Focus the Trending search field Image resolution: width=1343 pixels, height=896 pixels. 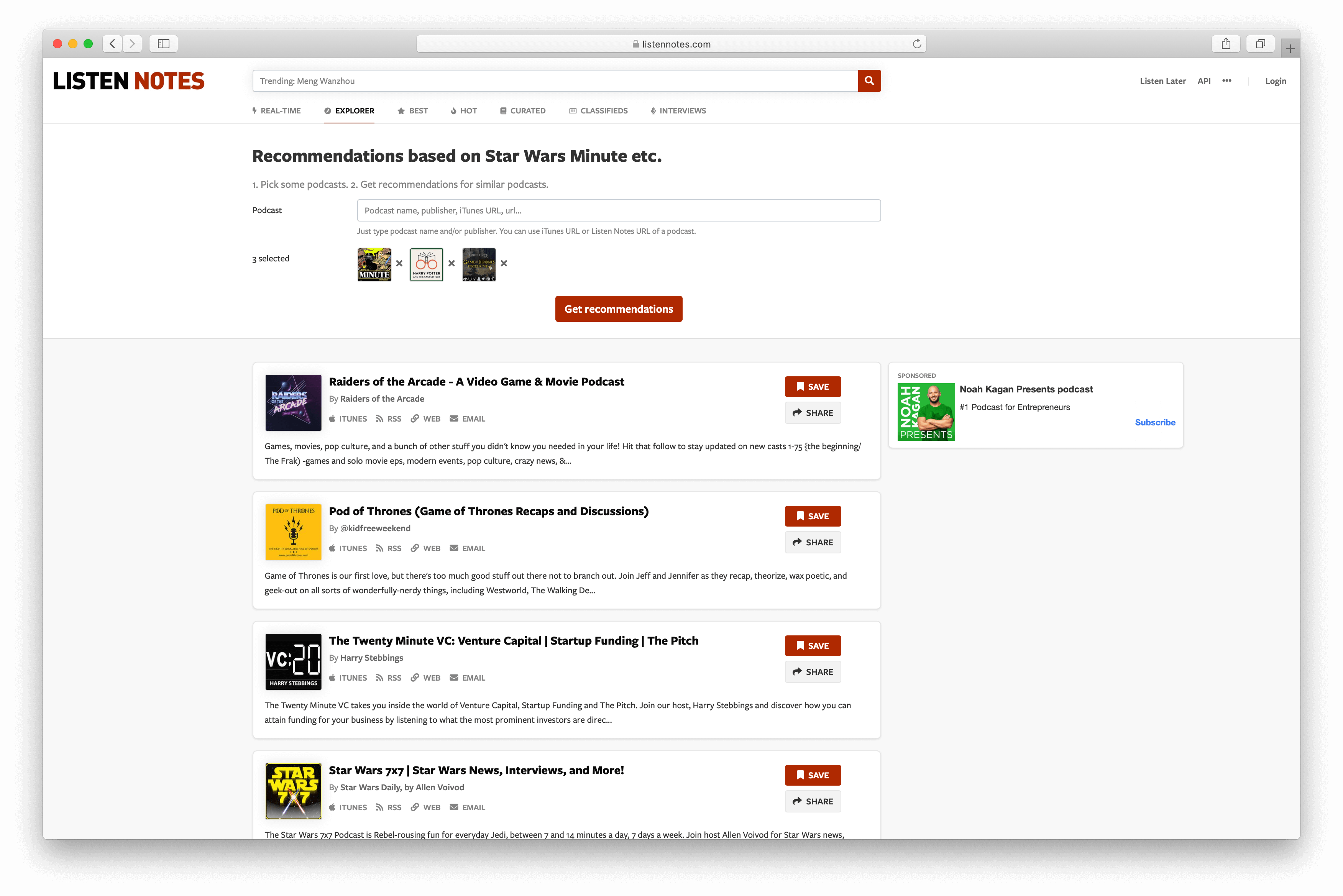coord(555,81)
